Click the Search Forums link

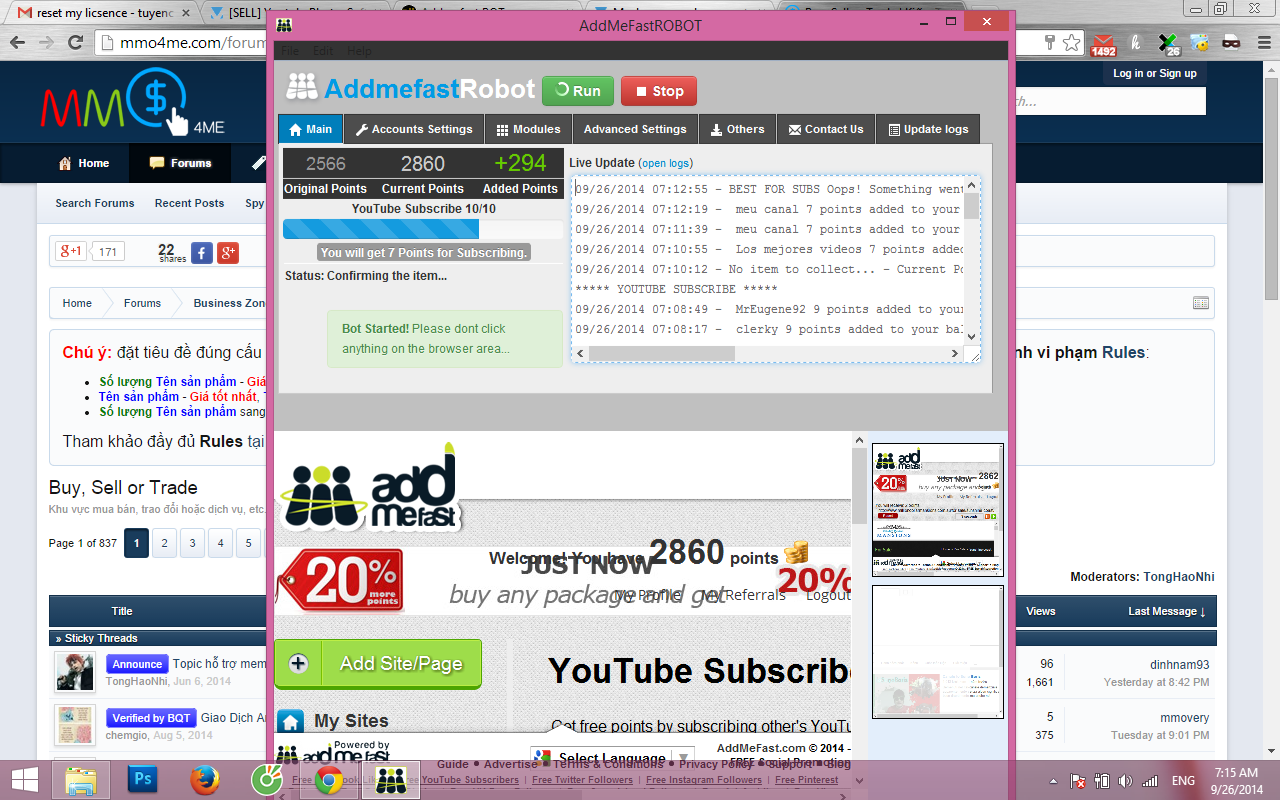pos(95,203)
